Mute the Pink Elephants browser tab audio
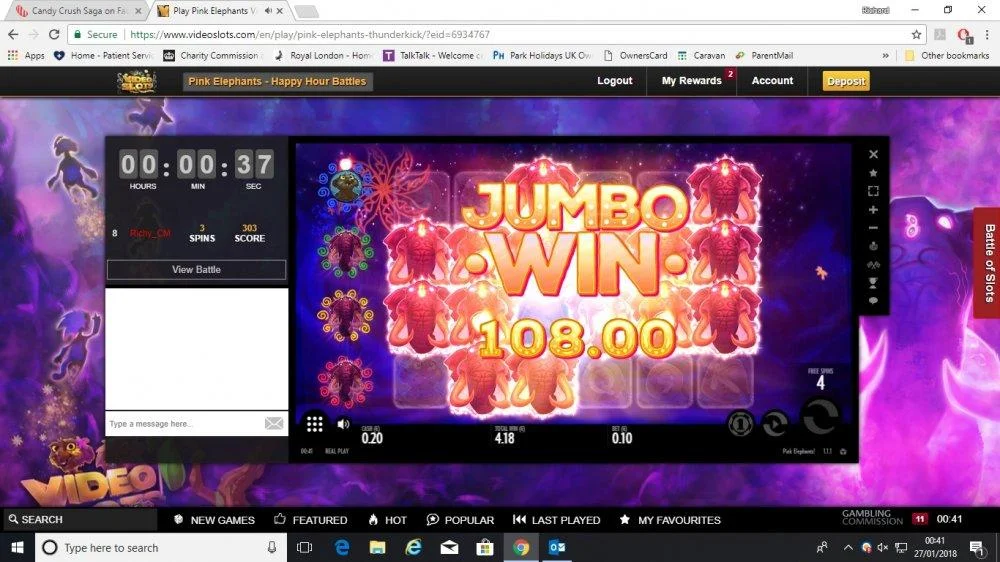This screenshot has width=1000, height=562. click(267, 11)
